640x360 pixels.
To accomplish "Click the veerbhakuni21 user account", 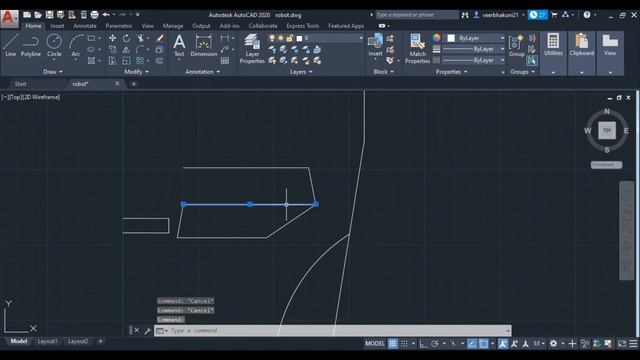I will pos(499,15).
